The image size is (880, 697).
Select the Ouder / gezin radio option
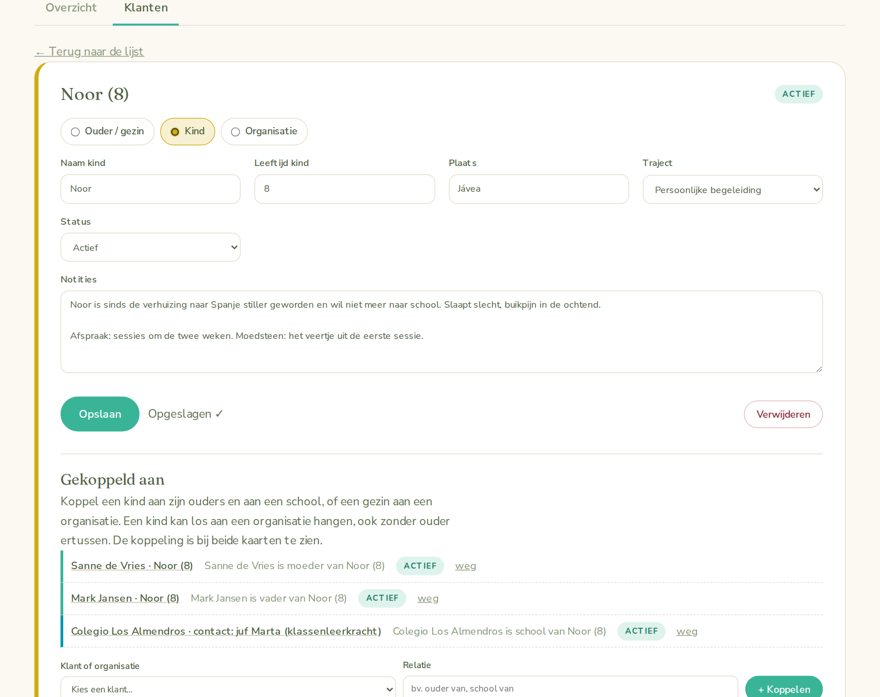[x=107, y=131]
